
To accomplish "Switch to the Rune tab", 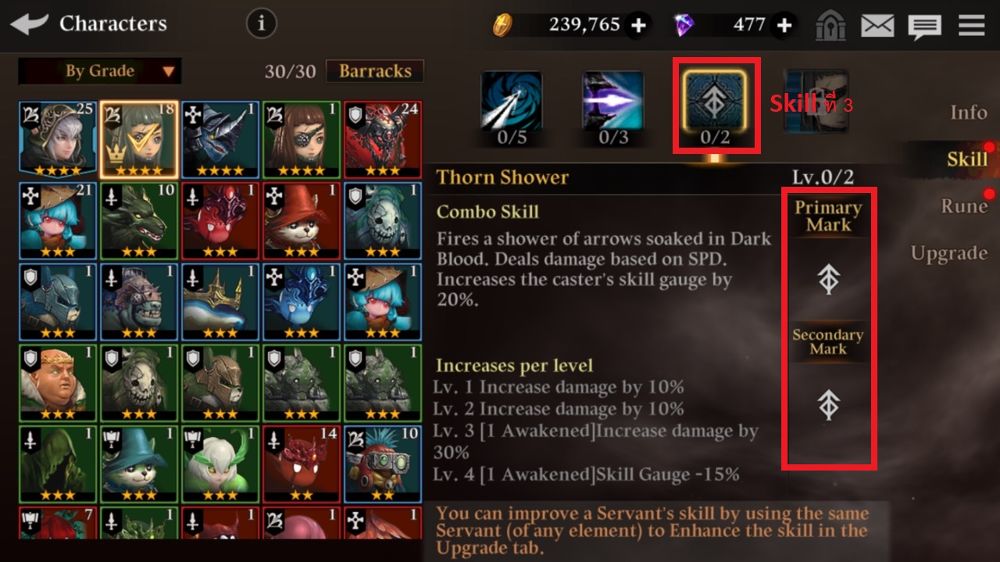I will [964, 206].
